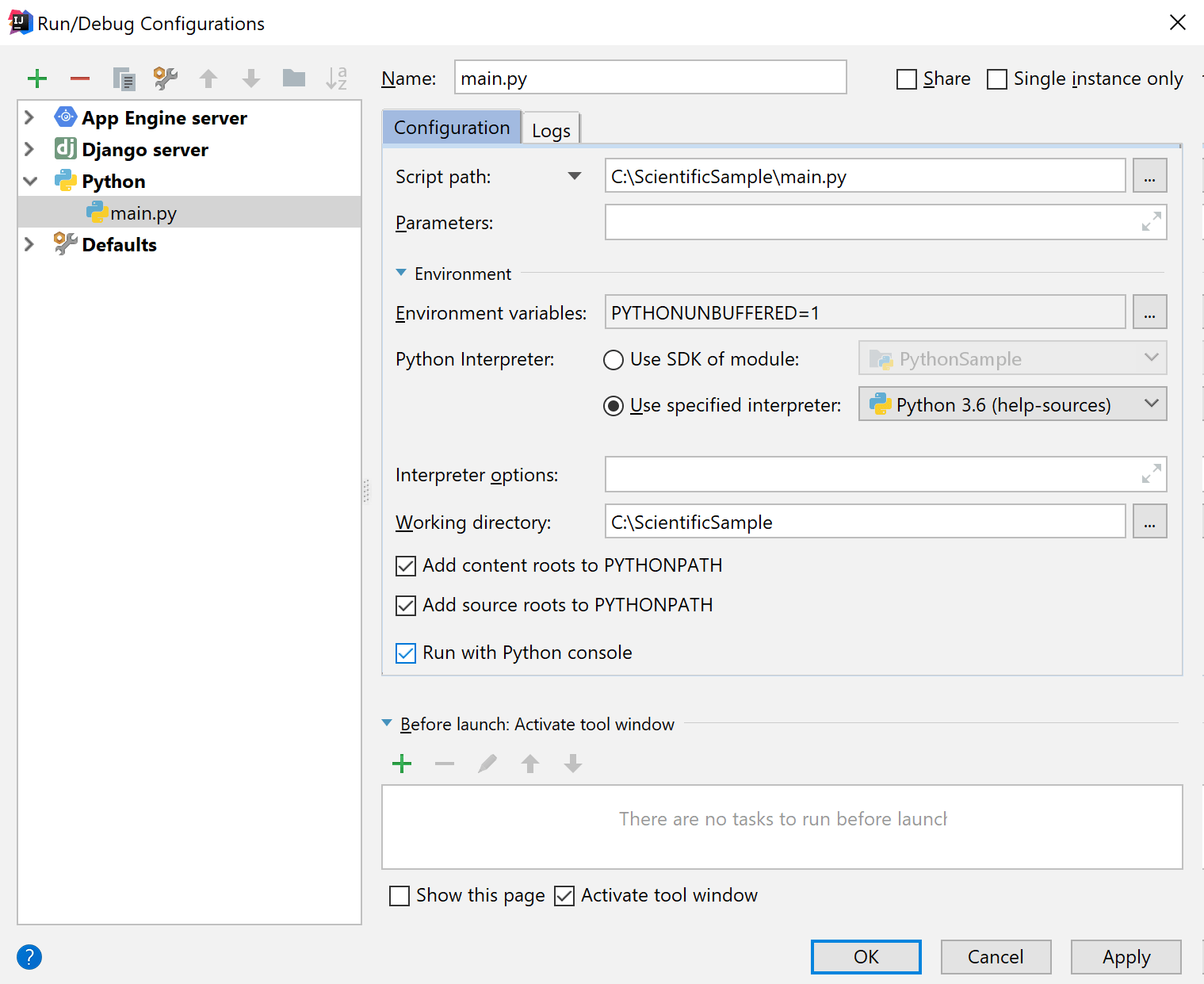Add a new run configuration

coord(37,78)
